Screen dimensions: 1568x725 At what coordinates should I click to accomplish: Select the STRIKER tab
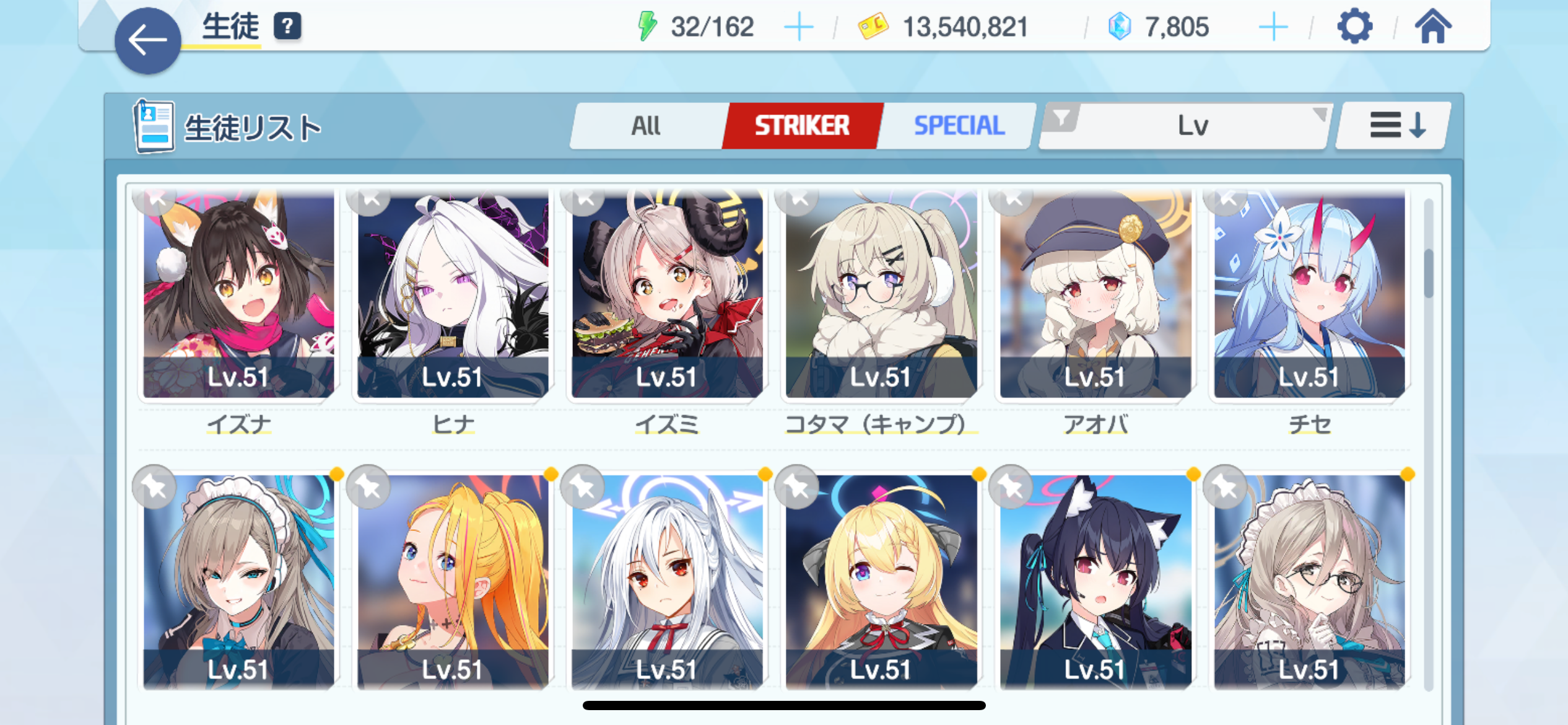pyautogui.click(x=802, y=126)
